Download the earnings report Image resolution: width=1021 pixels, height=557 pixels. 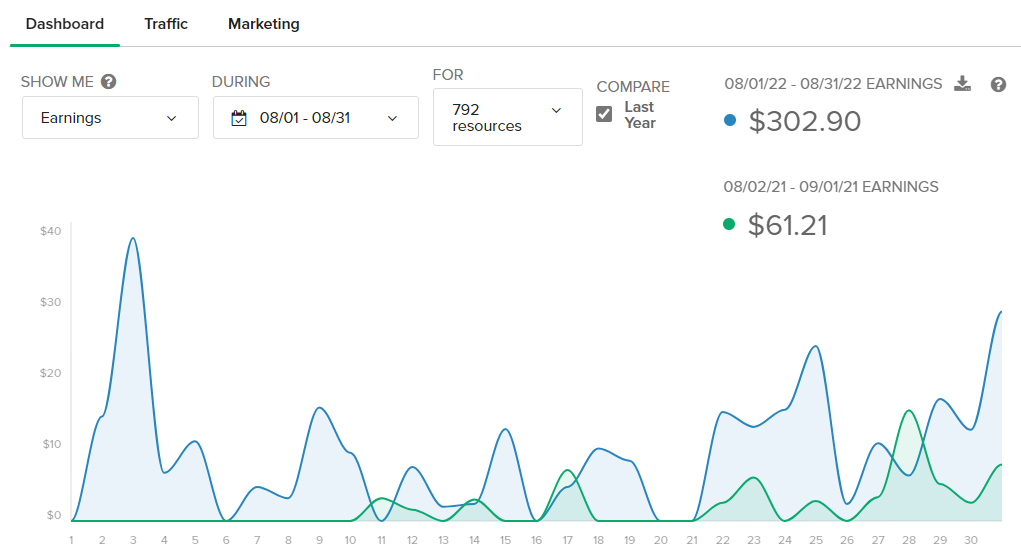pos(962,84)
